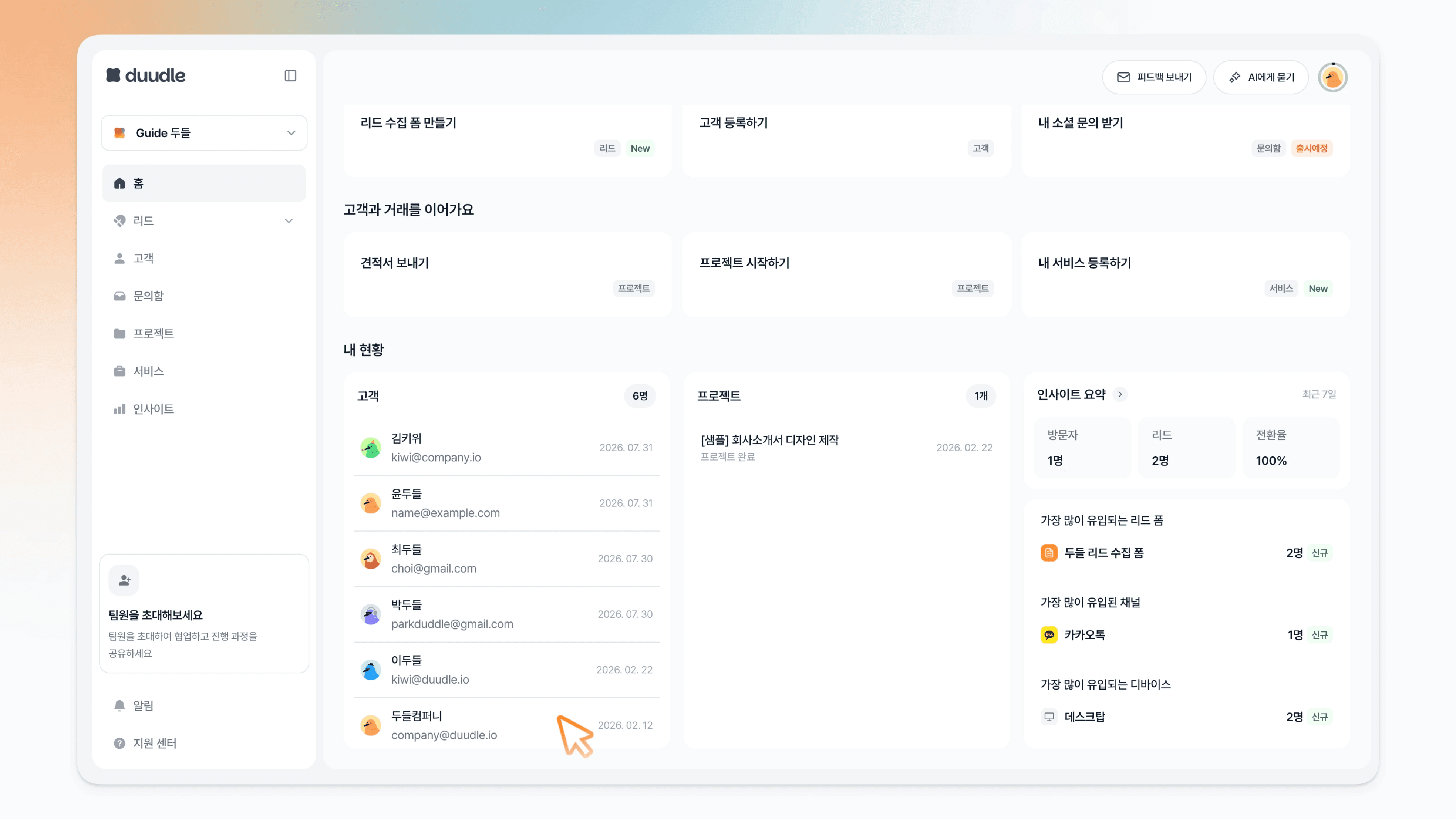Open the 팀원을 초대해보세요 invite card
This screenshot has height=819, width=1456.
pyautogui.click(x=204, y=614)
